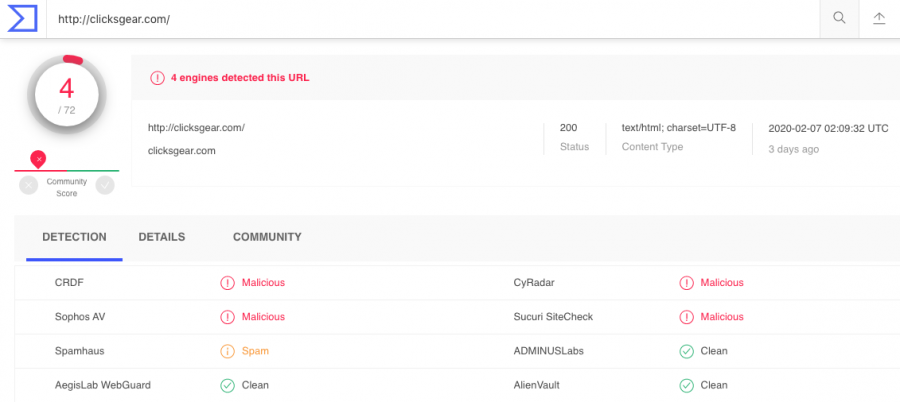
Task: Click the 'text/html; charset=UTF-8' content type
Action: click(678, 127)
